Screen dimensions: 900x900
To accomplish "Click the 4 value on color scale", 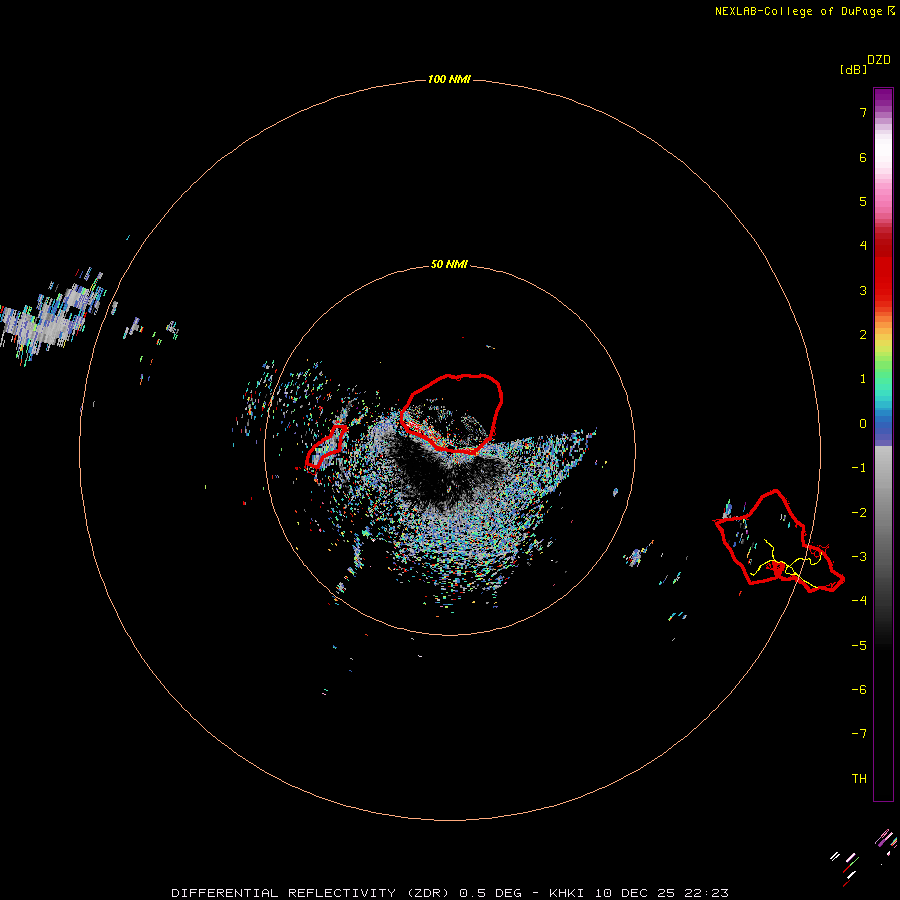I will (x=863, y=246).
